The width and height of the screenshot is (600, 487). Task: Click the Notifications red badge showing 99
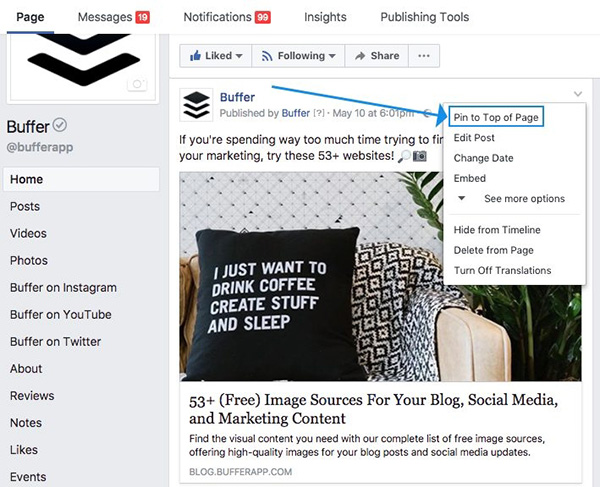click(263, 18)
